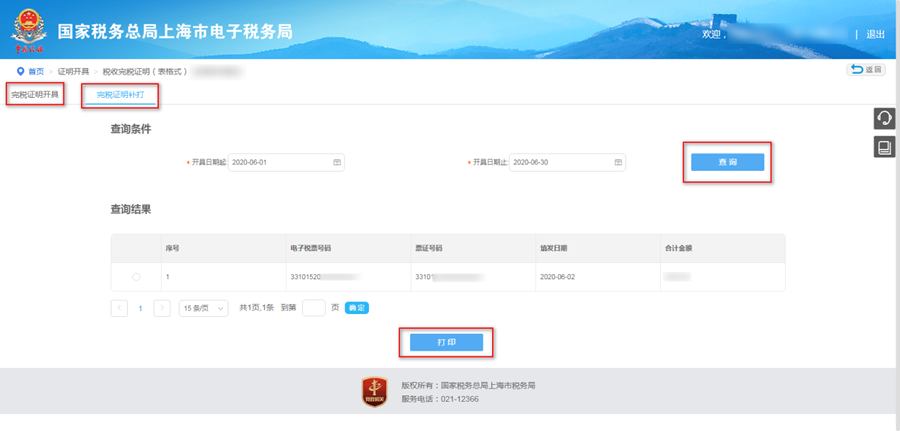Click the 首页 breadcrumb link
Viewport: 900px width, 431px height.
[x=36, y=72]
